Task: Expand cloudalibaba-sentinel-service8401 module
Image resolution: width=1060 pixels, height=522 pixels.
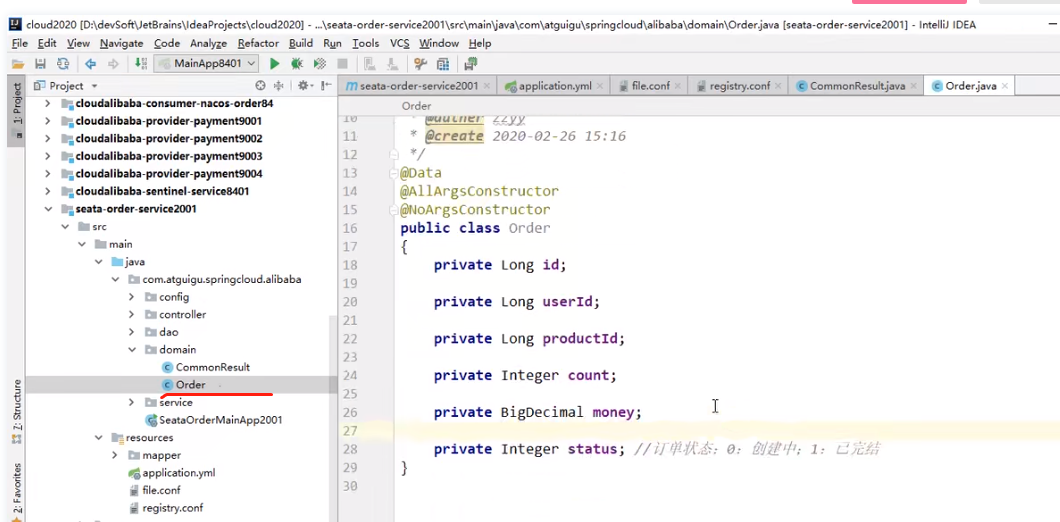Action: tap(47, 191)
